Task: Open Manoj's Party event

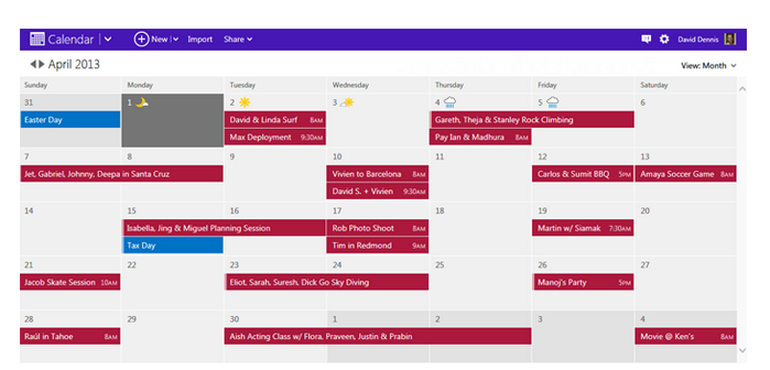Action: pyautogui.click(x=583, y=282)
